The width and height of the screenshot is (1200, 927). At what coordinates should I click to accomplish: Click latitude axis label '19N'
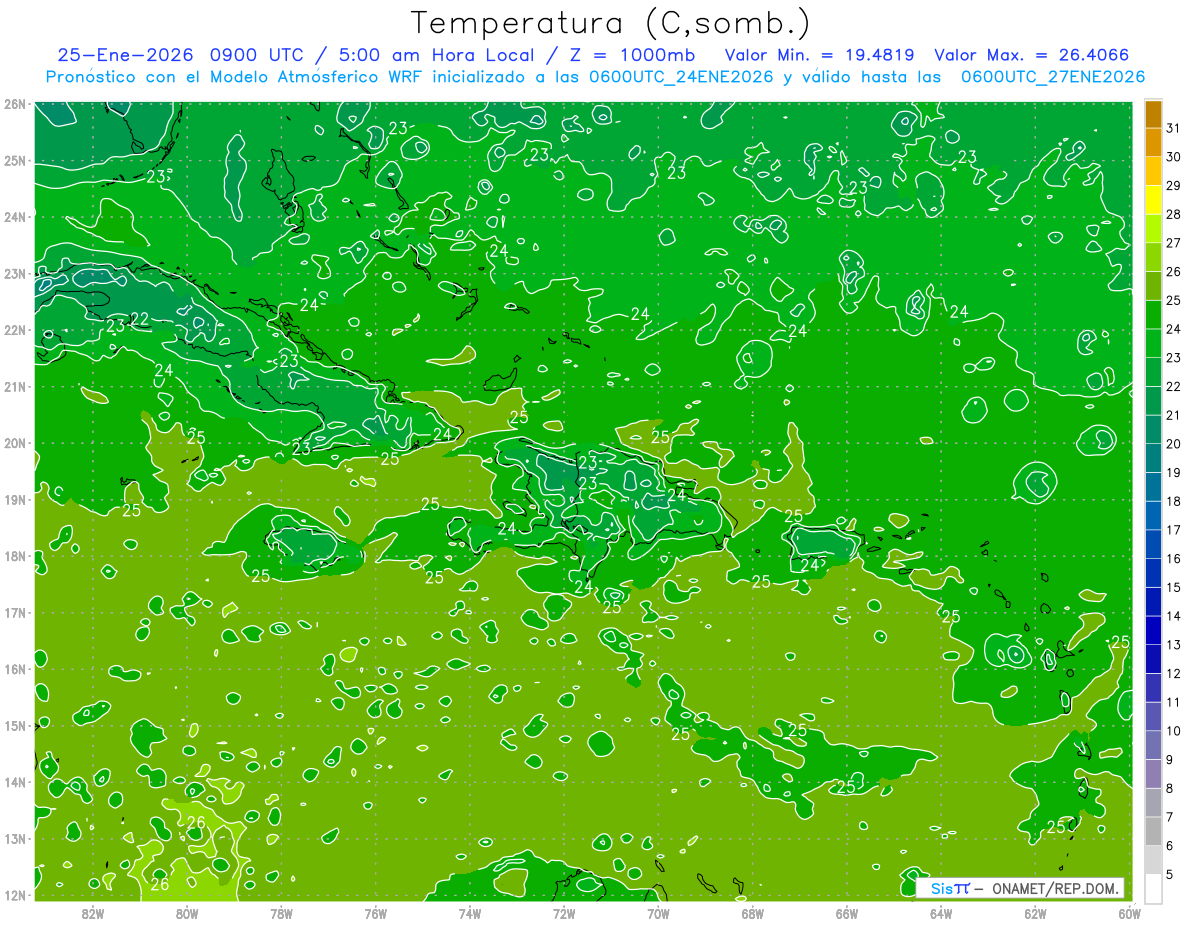pos(14,500)
